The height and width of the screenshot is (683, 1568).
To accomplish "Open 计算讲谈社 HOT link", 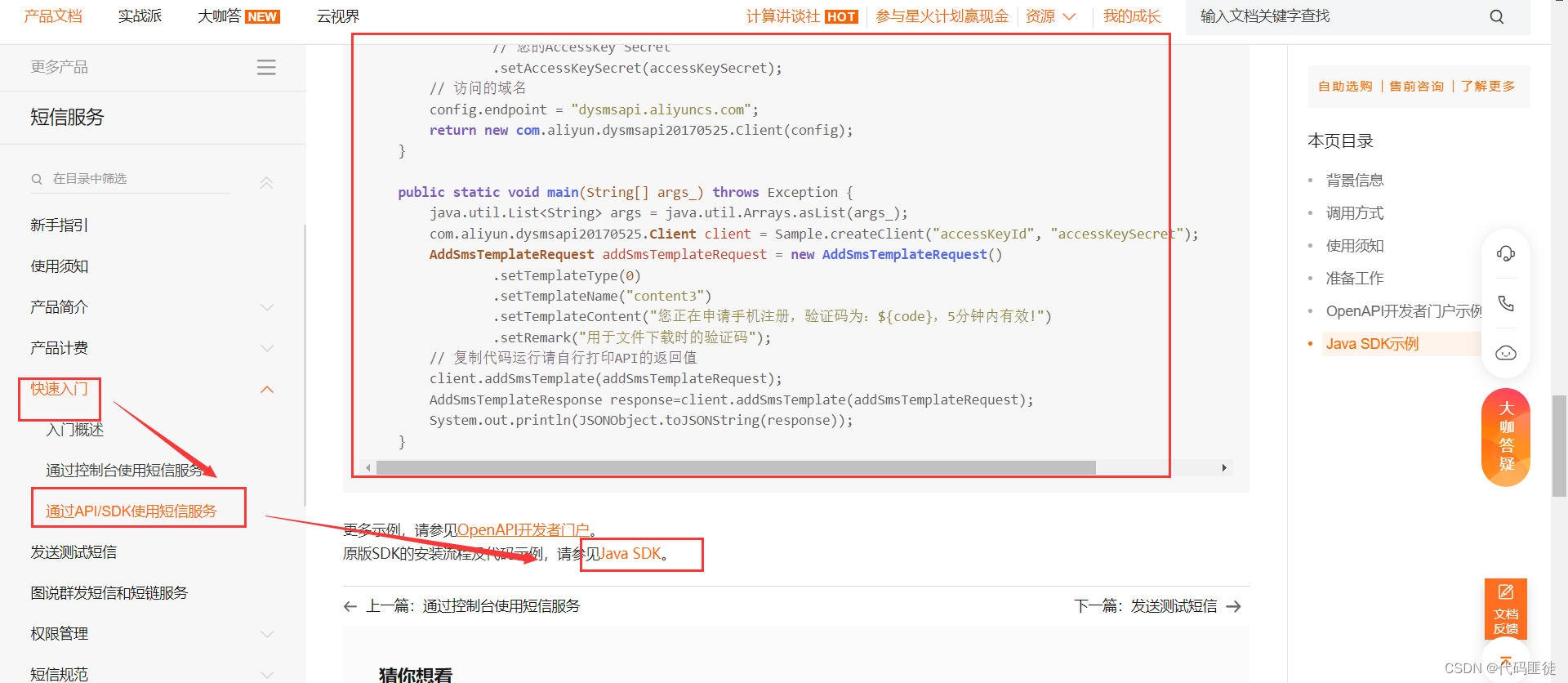I will pyautogui.click(x=802, y=16).
